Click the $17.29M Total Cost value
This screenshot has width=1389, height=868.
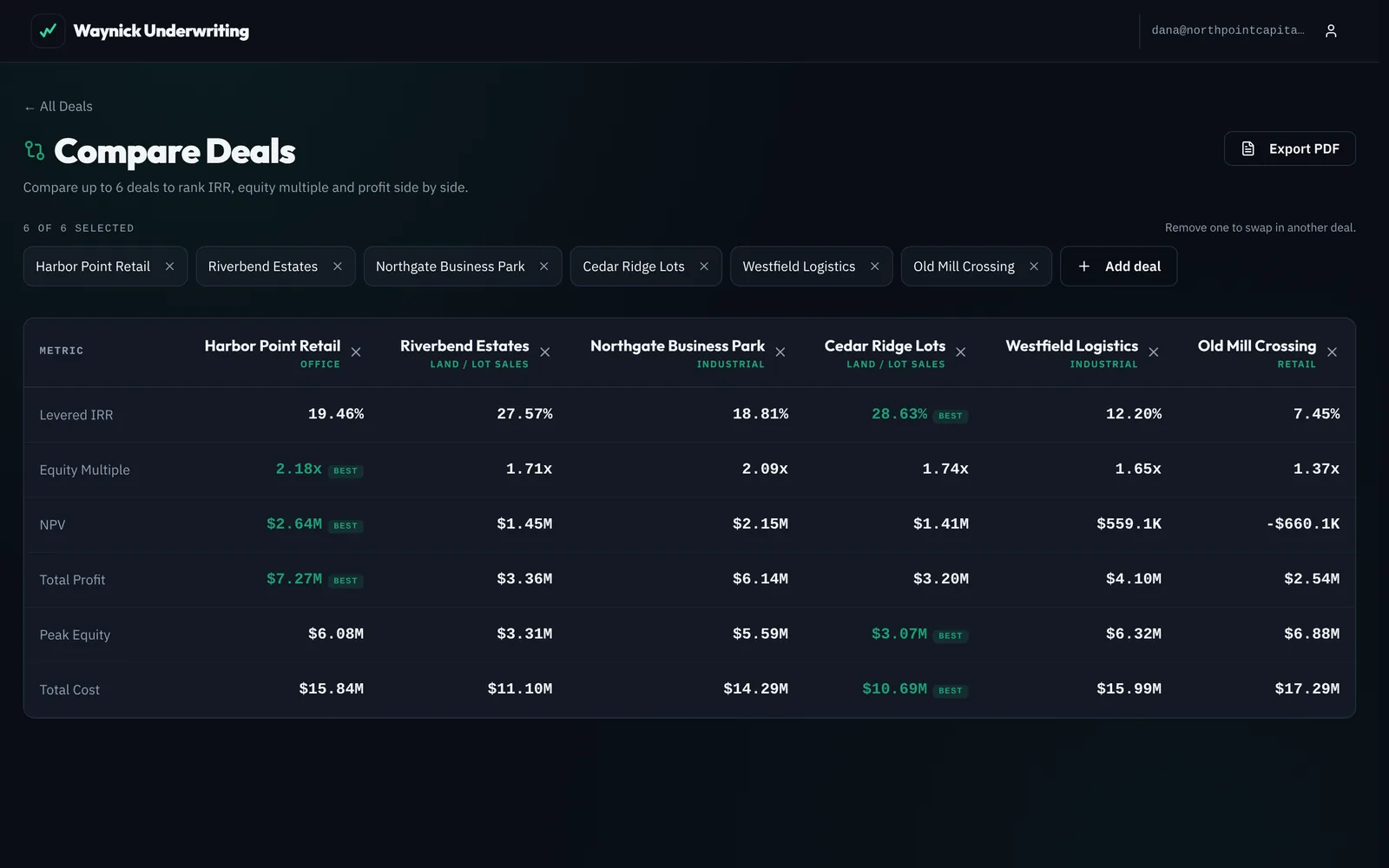[1307, 689]
